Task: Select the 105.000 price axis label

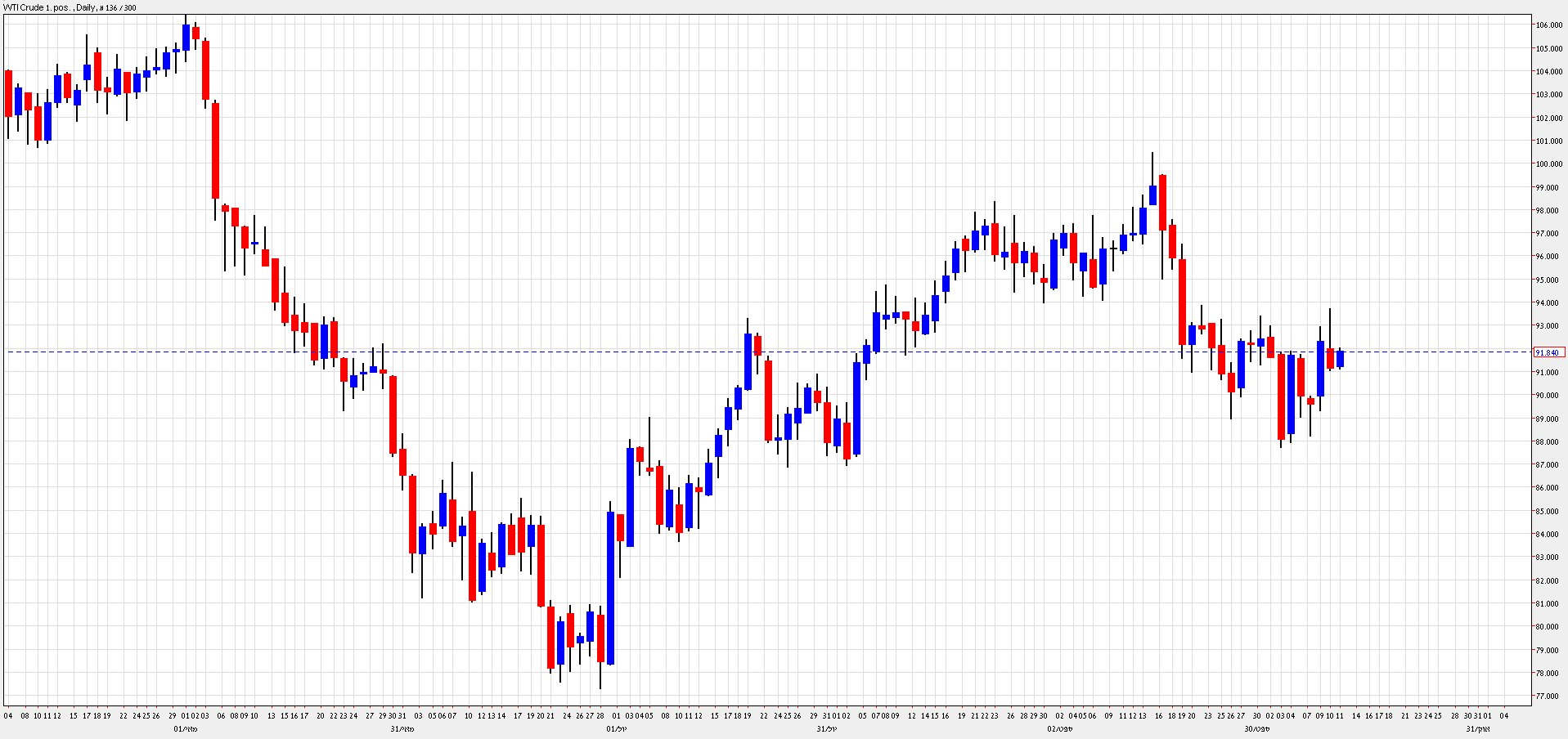Action: [1549, 48]
